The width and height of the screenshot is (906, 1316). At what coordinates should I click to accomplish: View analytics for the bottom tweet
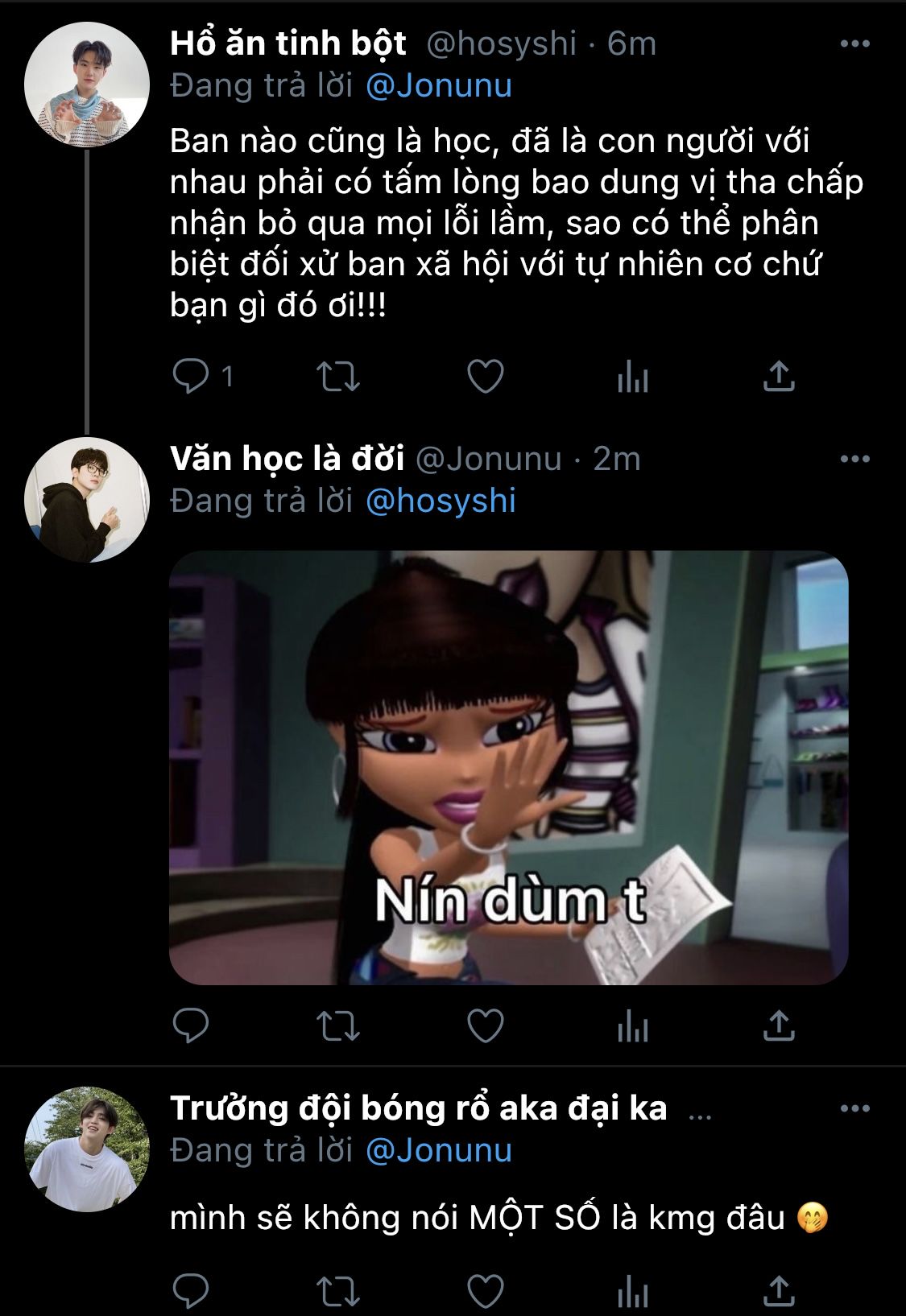pyautogui.click(x=633, y=1291)
